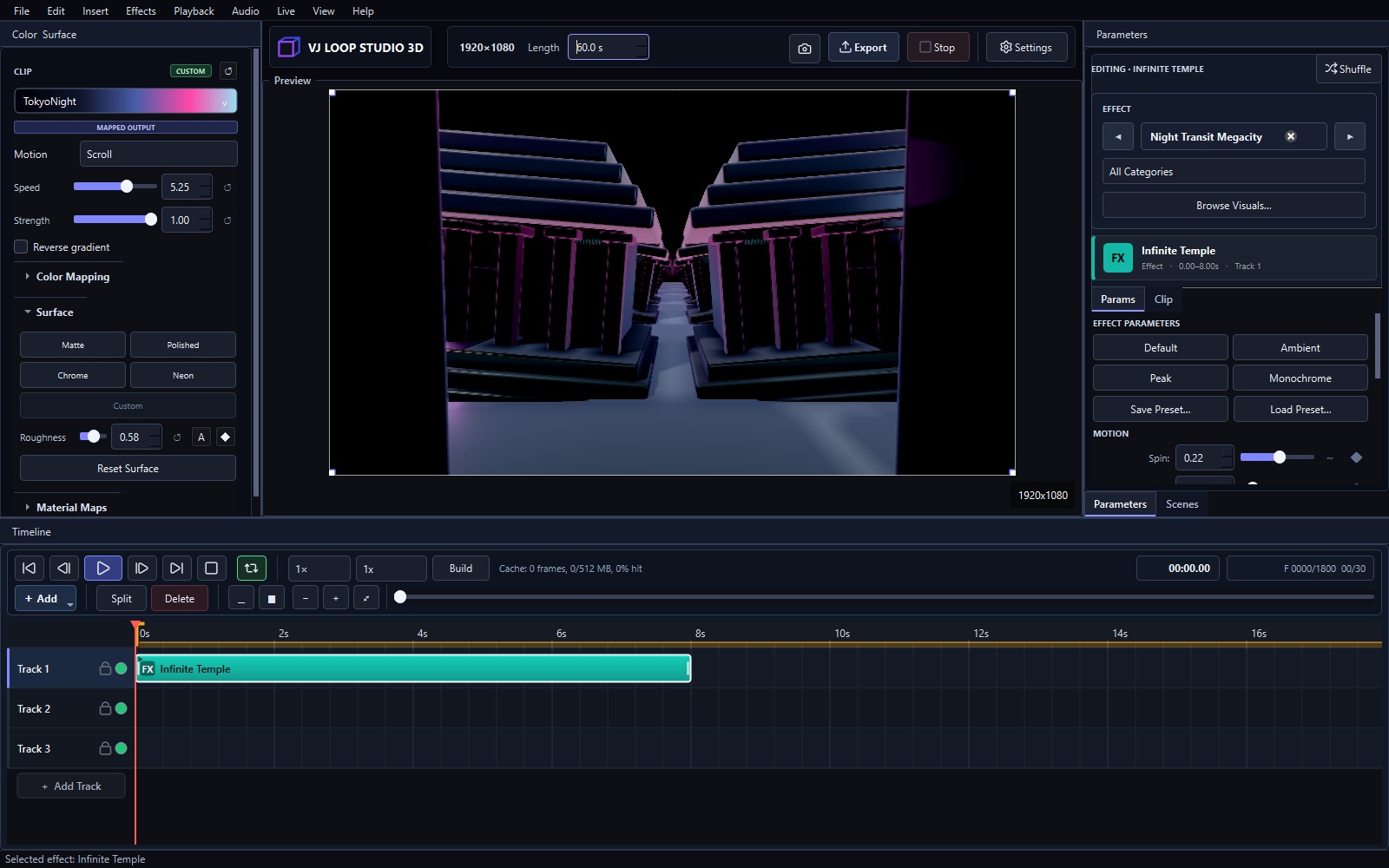The width and height of the screenshot is (1389, 868).
Task: Switch to the Scenes tab
Action: [x=1182, y=503]
